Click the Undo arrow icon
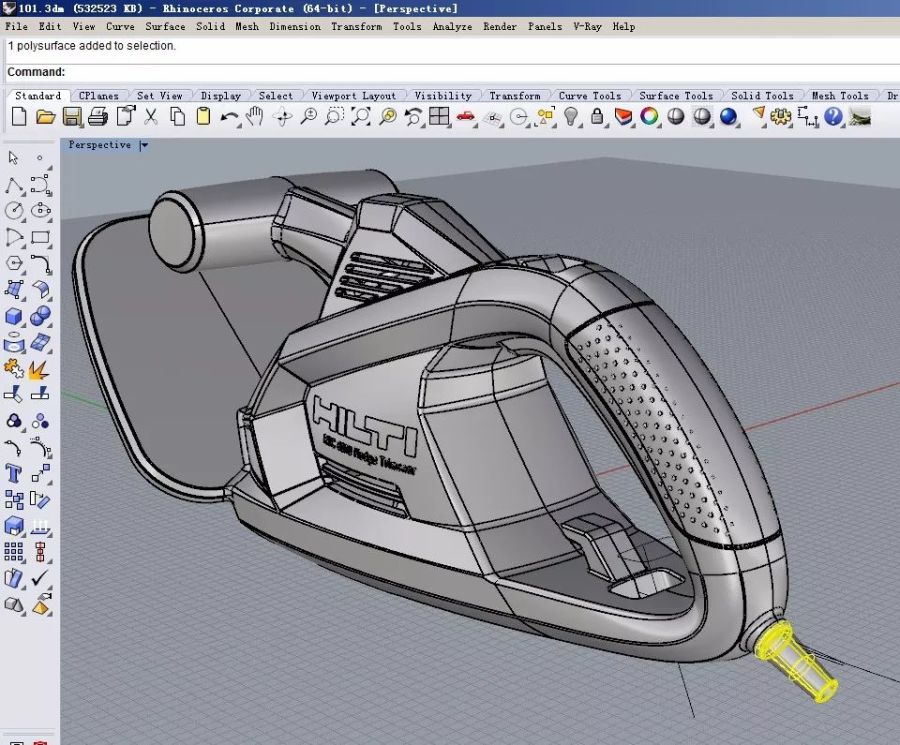This screenshot has width=900, height=745. tap(229, 117)
